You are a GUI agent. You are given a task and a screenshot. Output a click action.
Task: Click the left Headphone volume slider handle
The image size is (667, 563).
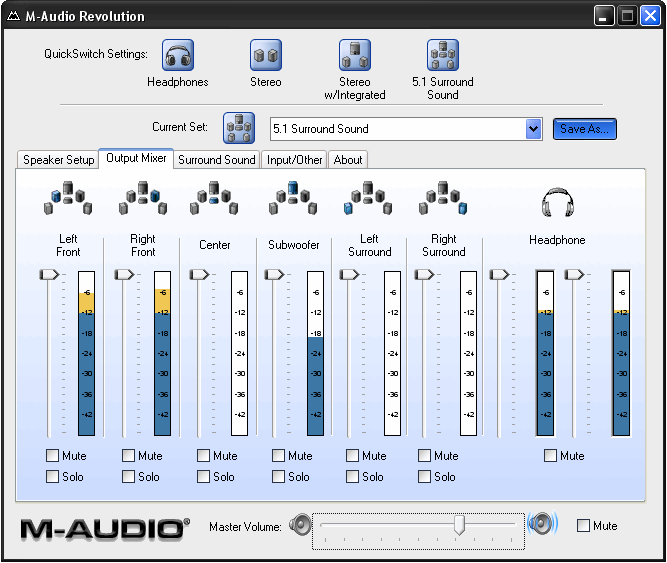499,275
